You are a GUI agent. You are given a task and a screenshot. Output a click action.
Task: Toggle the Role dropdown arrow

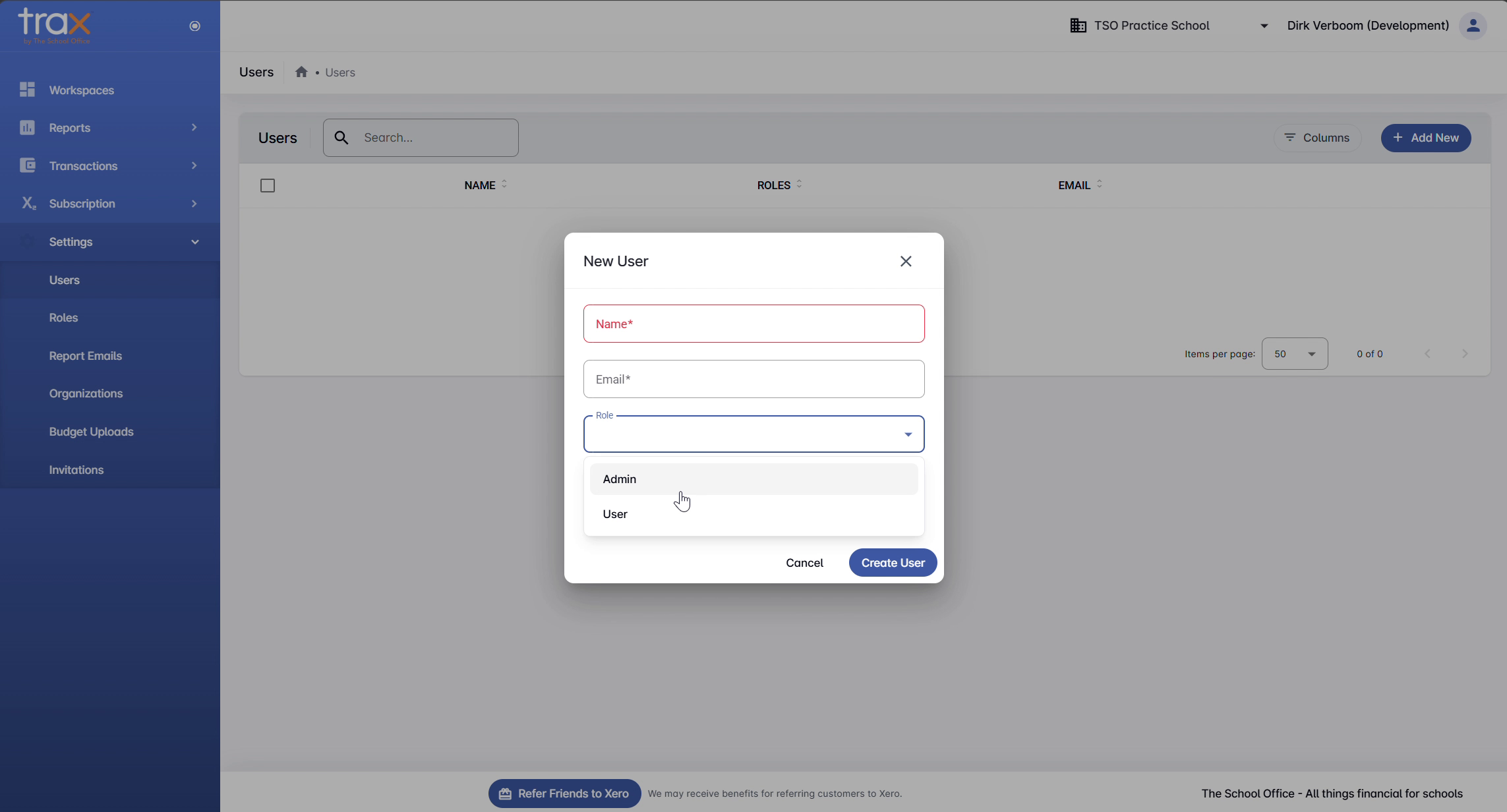pos(908,434)
